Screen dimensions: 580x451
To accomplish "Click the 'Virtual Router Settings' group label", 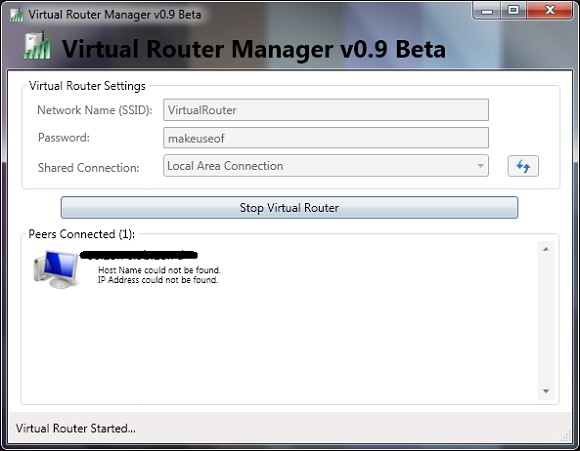I will 87,86.
